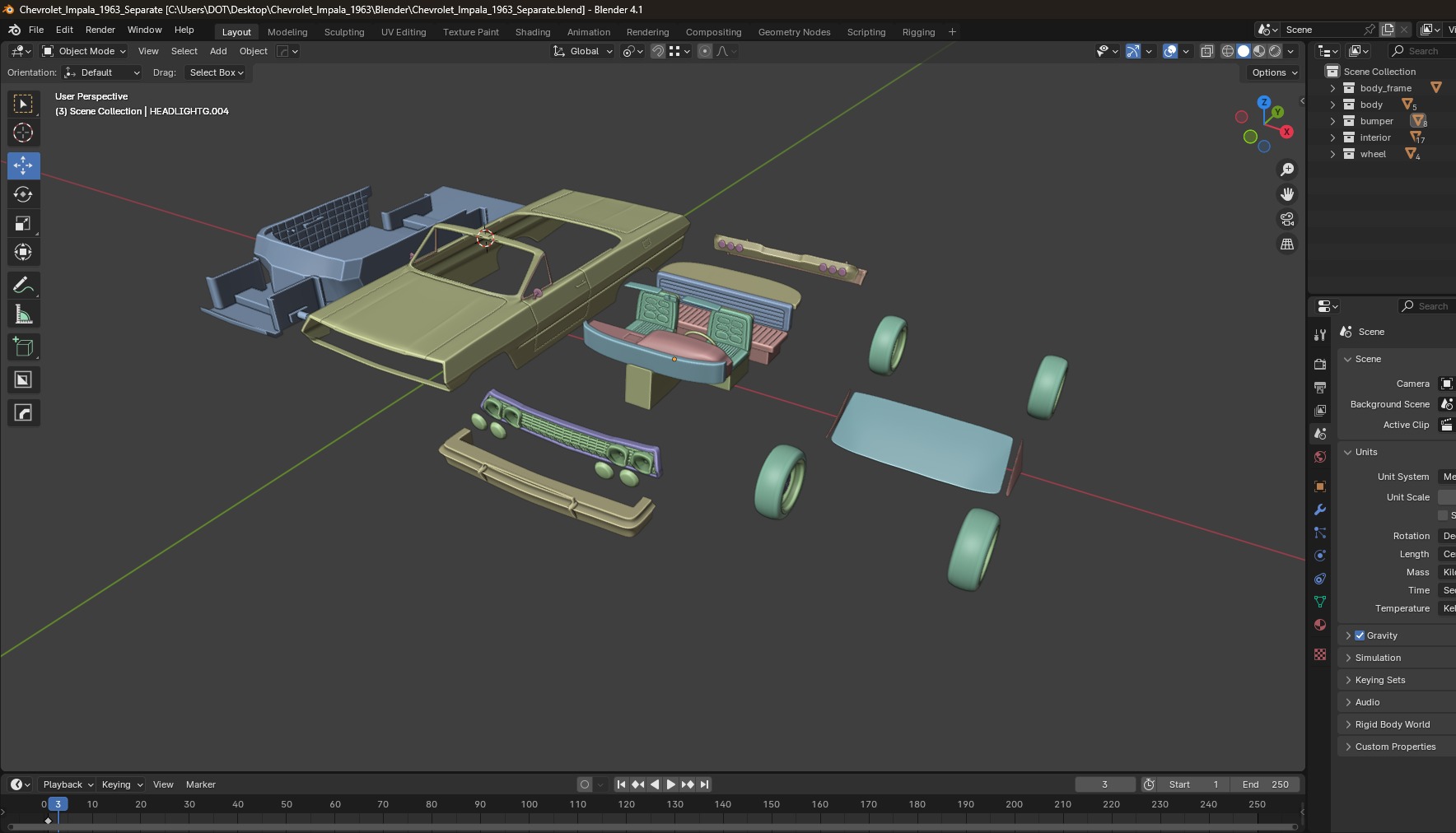Open the Render properties tab icon

1320,364
